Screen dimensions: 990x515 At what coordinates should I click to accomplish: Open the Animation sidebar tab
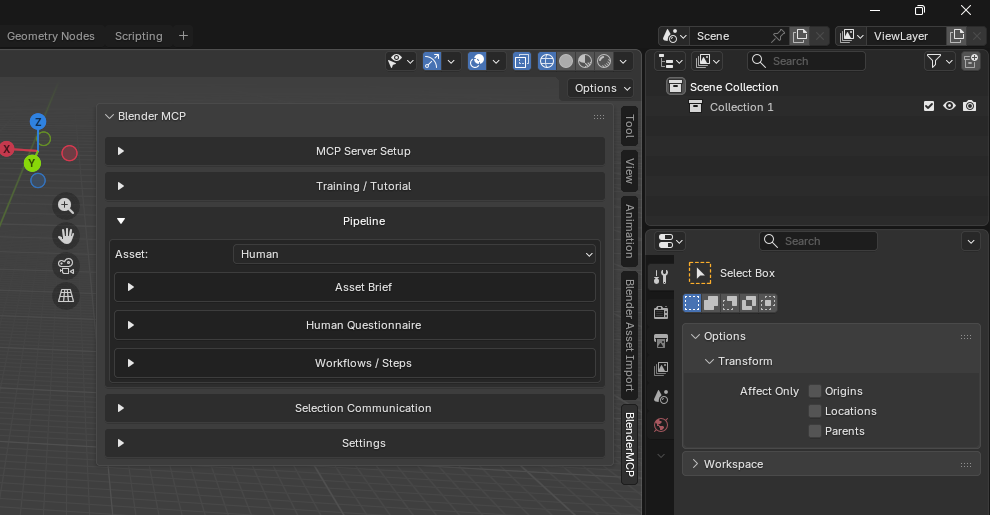(629, 231)
